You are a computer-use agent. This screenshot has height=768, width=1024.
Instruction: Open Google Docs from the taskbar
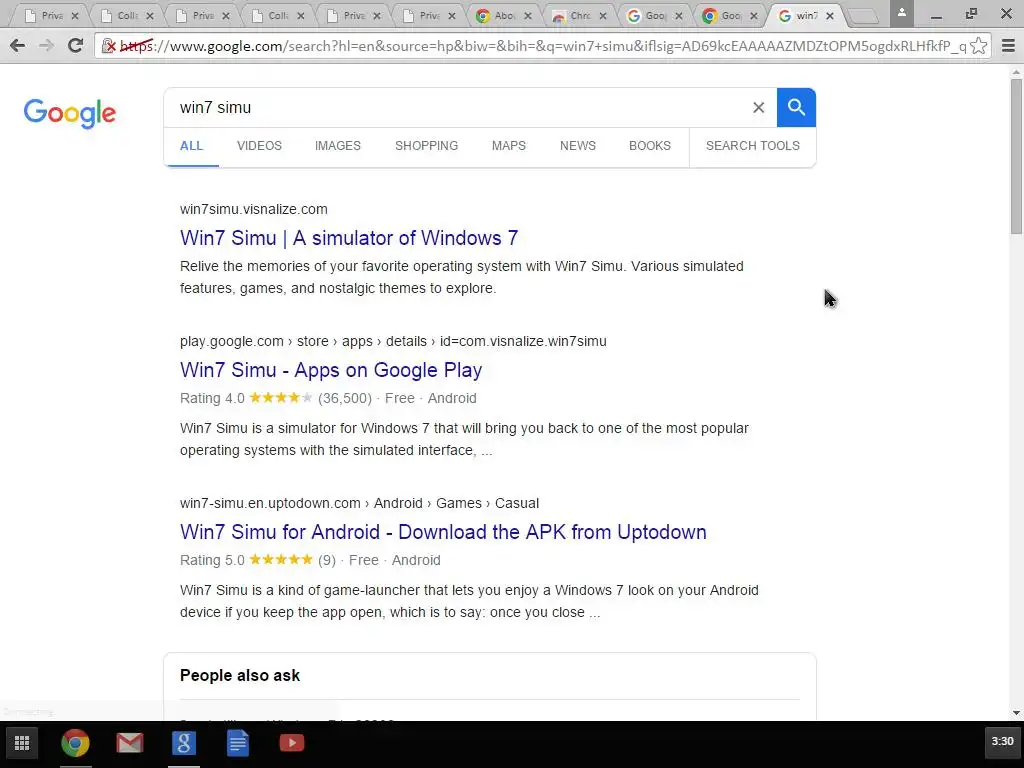pyautogui.click(x=238, y=743)
